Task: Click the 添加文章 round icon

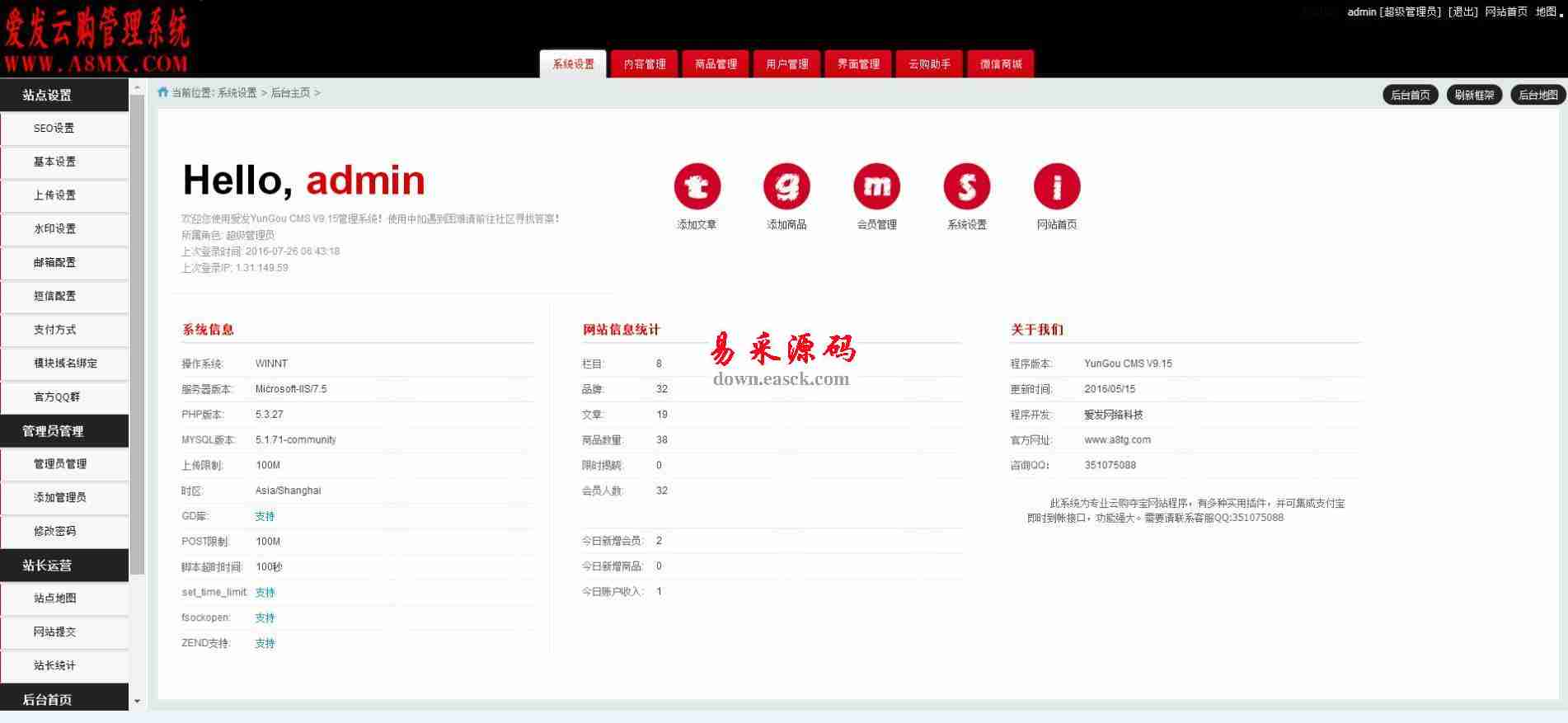Action: point(697,186)
